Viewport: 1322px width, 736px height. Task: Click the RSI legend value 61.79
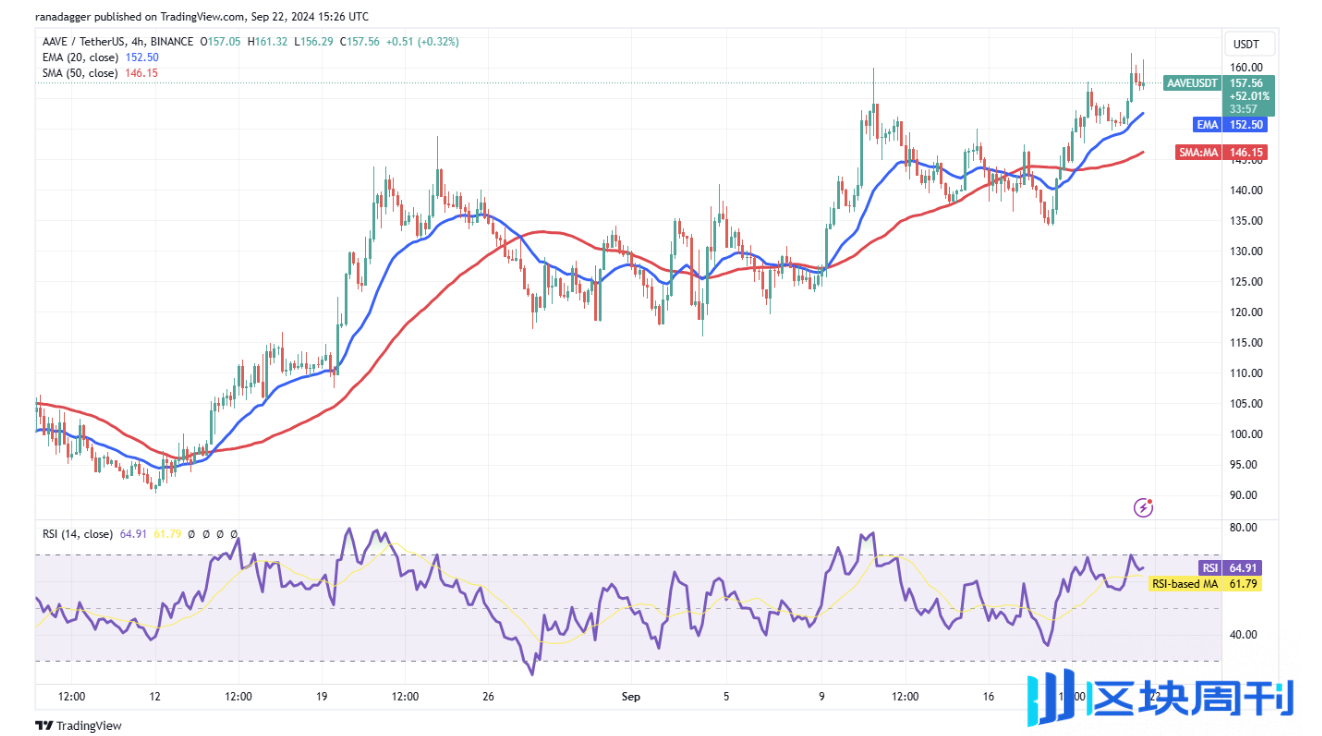166,534
